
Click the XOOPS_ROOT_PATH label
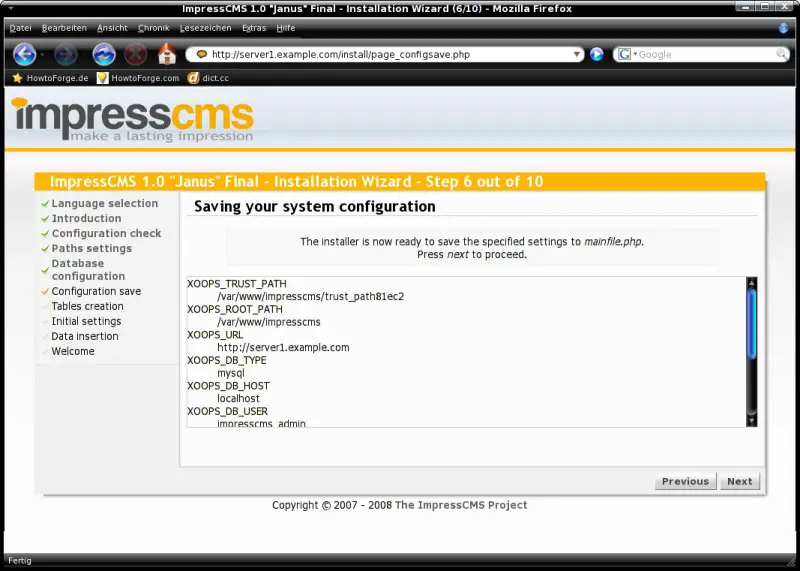pyautogui.click(x=235, y=309)
